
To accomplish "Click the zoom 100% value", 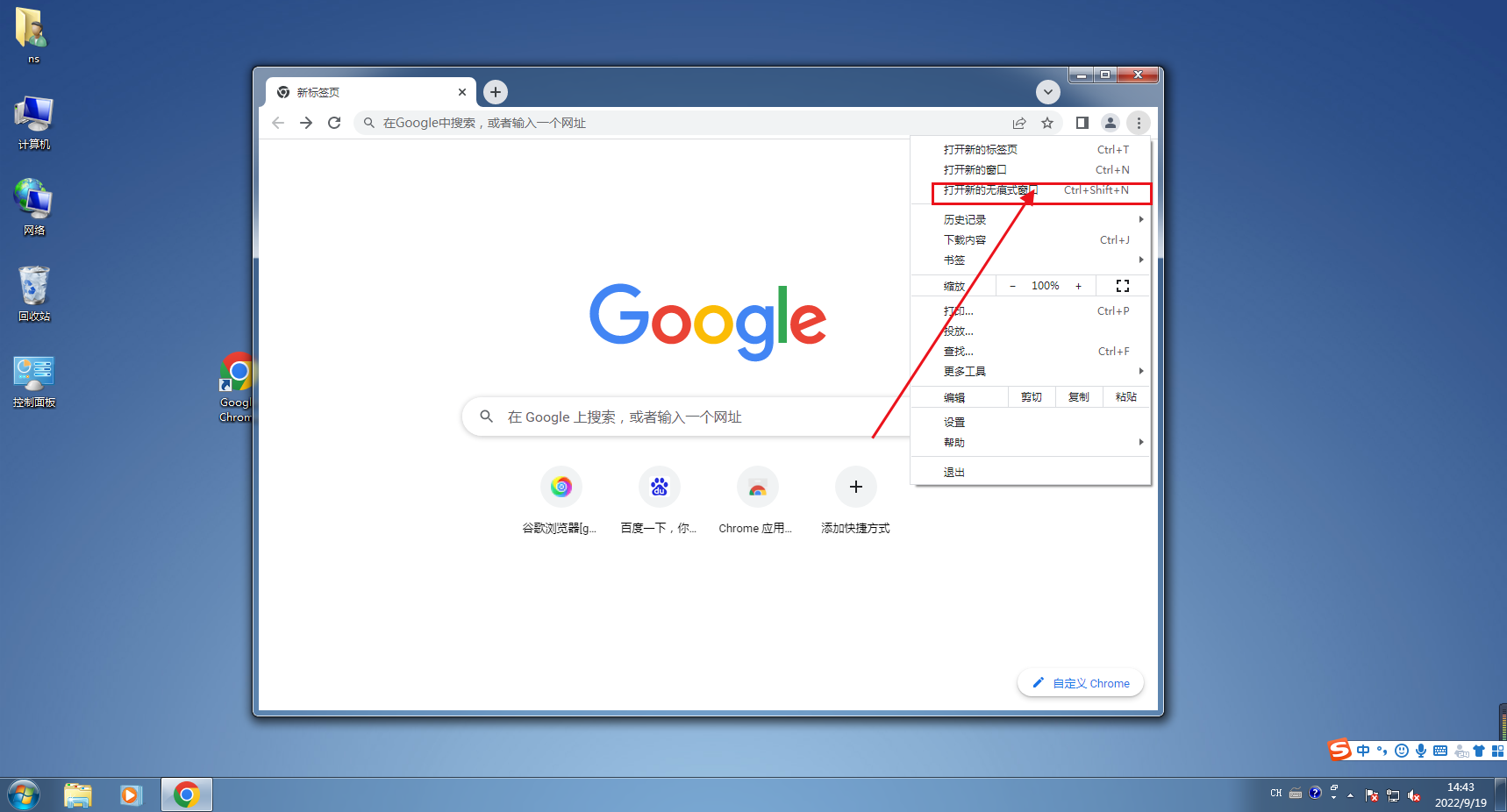I will click(1045, 286).
